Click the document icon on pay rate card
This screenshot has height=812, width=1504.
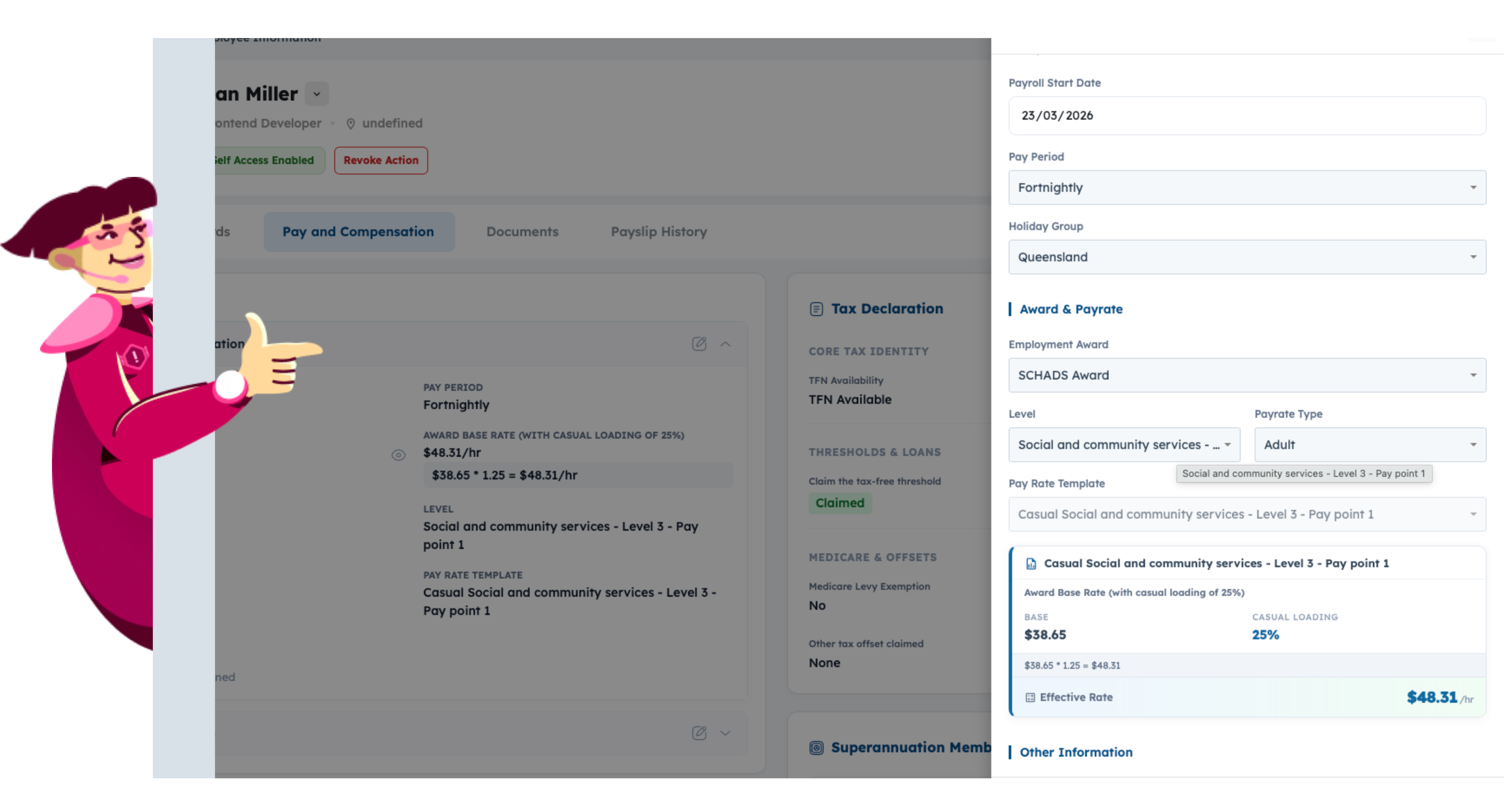coord(1031,563)
